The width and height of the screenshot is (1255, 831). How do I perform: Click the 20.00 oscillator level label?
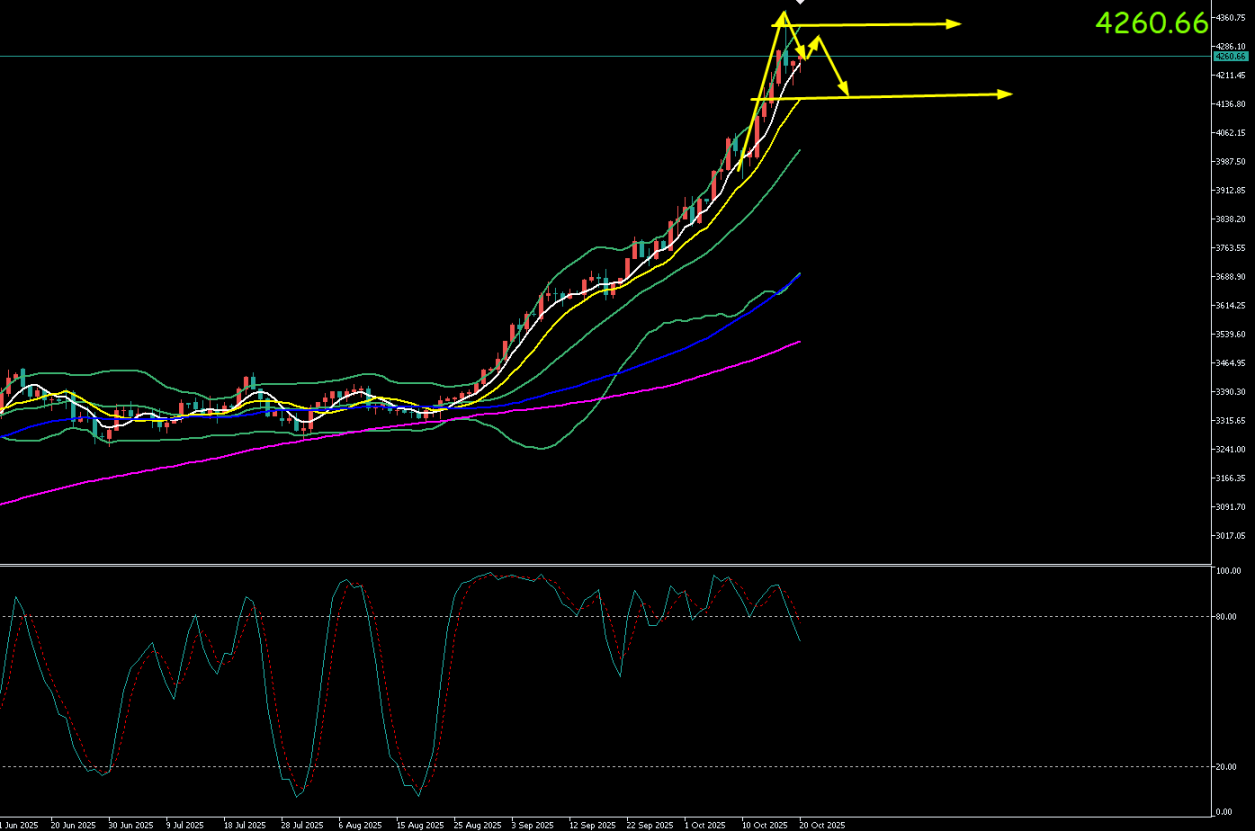point(1227,767)
